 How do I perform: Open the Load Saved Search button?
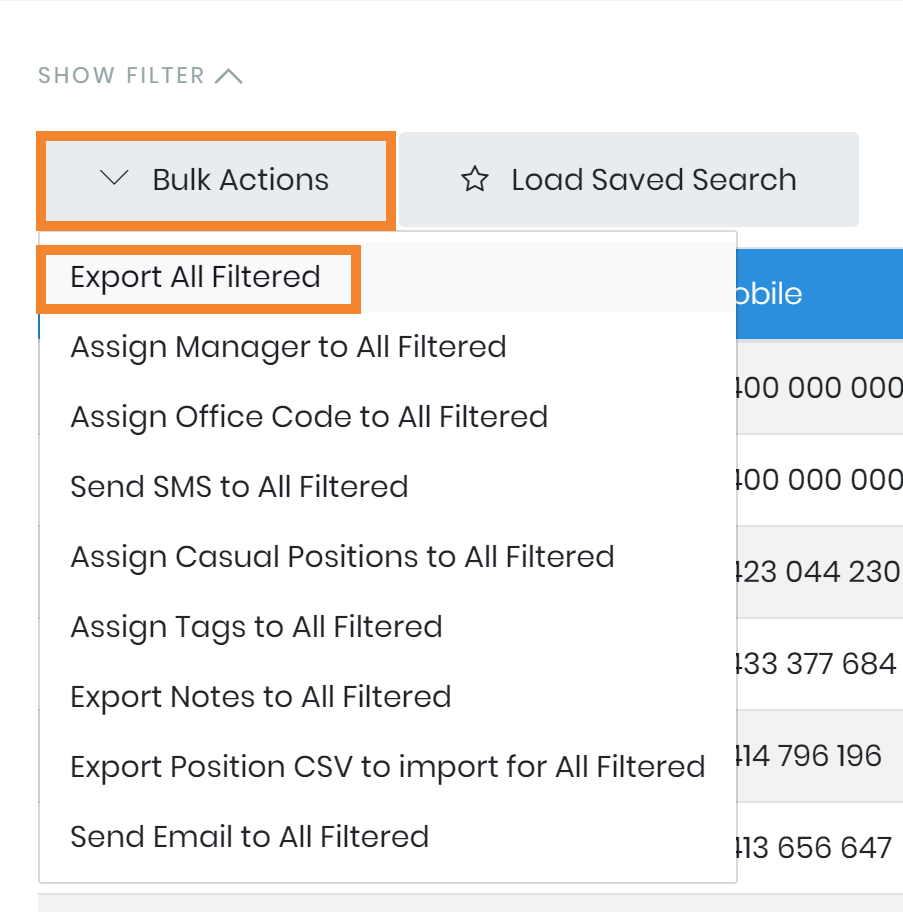click(x=629, y=180)
